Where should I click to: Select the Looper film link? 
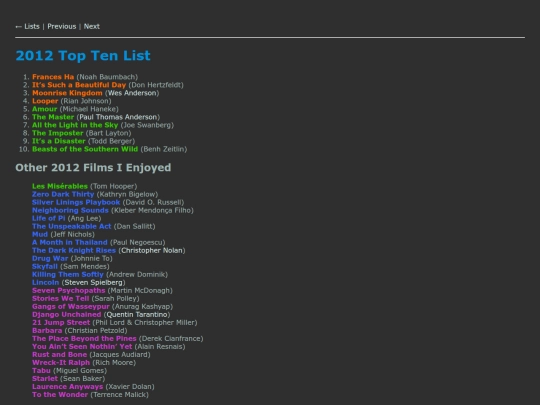(45, 101)
